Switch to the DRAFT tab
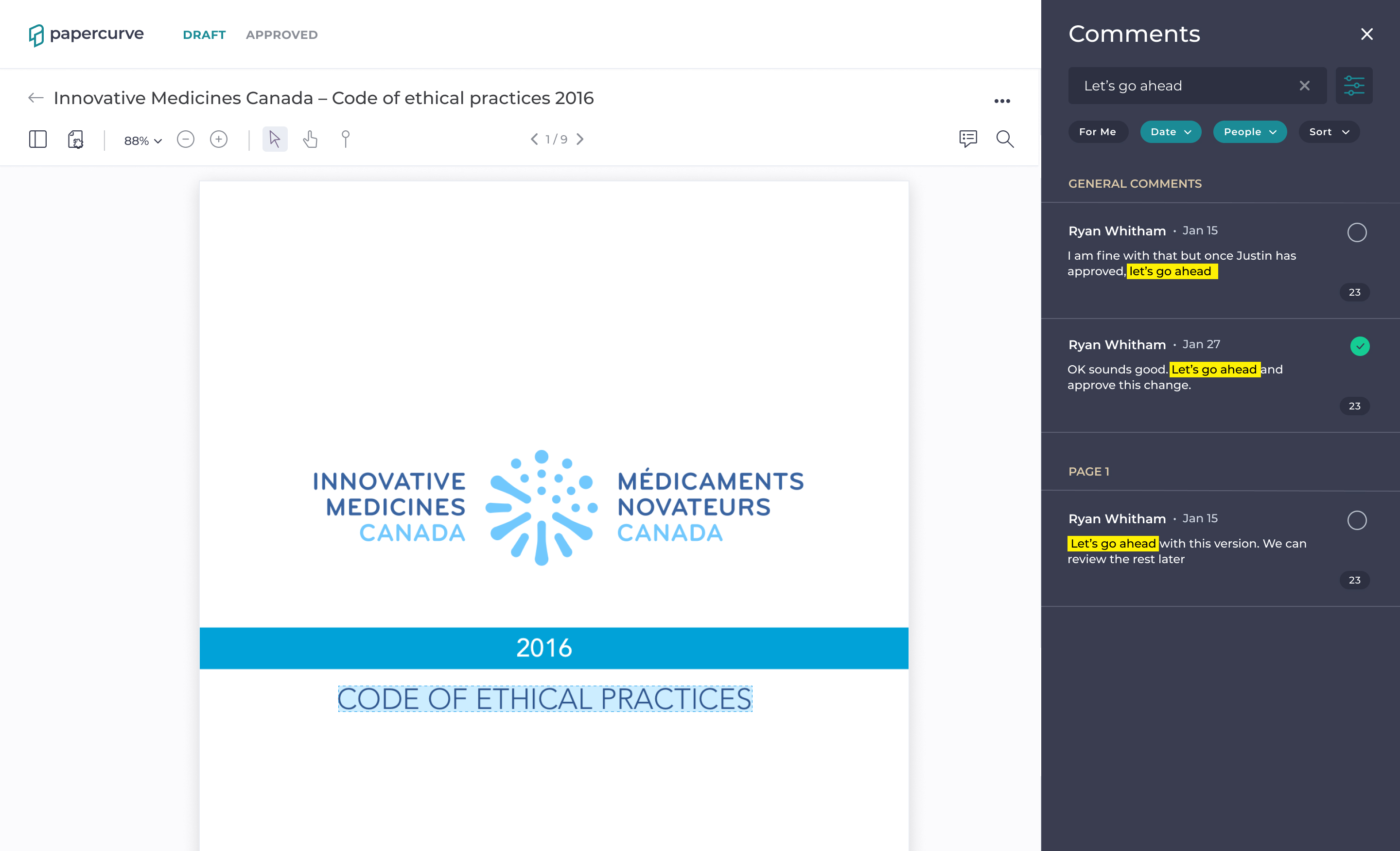 [204, 35]
